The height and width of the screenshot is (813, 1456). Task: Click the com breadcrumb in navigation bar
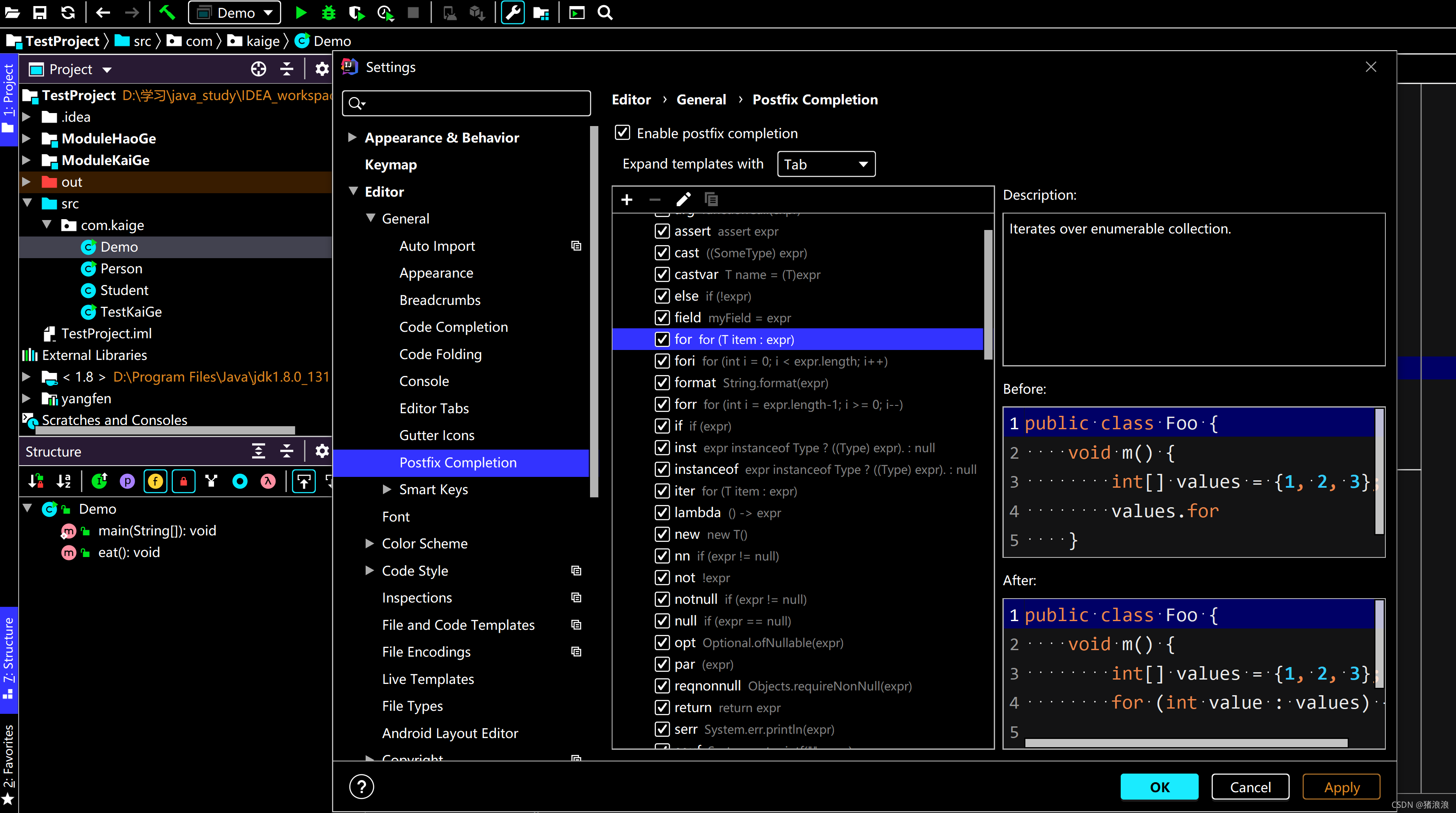tap(190, 41)
